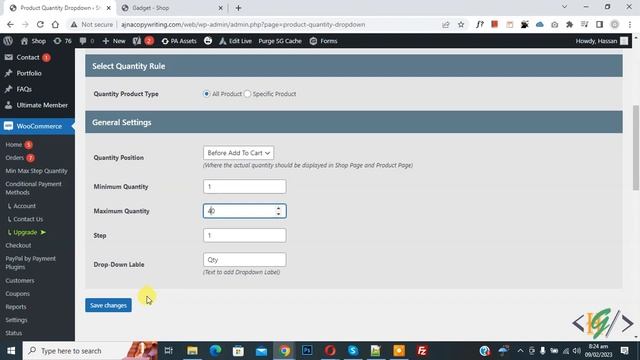The image size is (640, 360).
Task: Open WooCommerce menu in sidebar
Action: (37, 126)
